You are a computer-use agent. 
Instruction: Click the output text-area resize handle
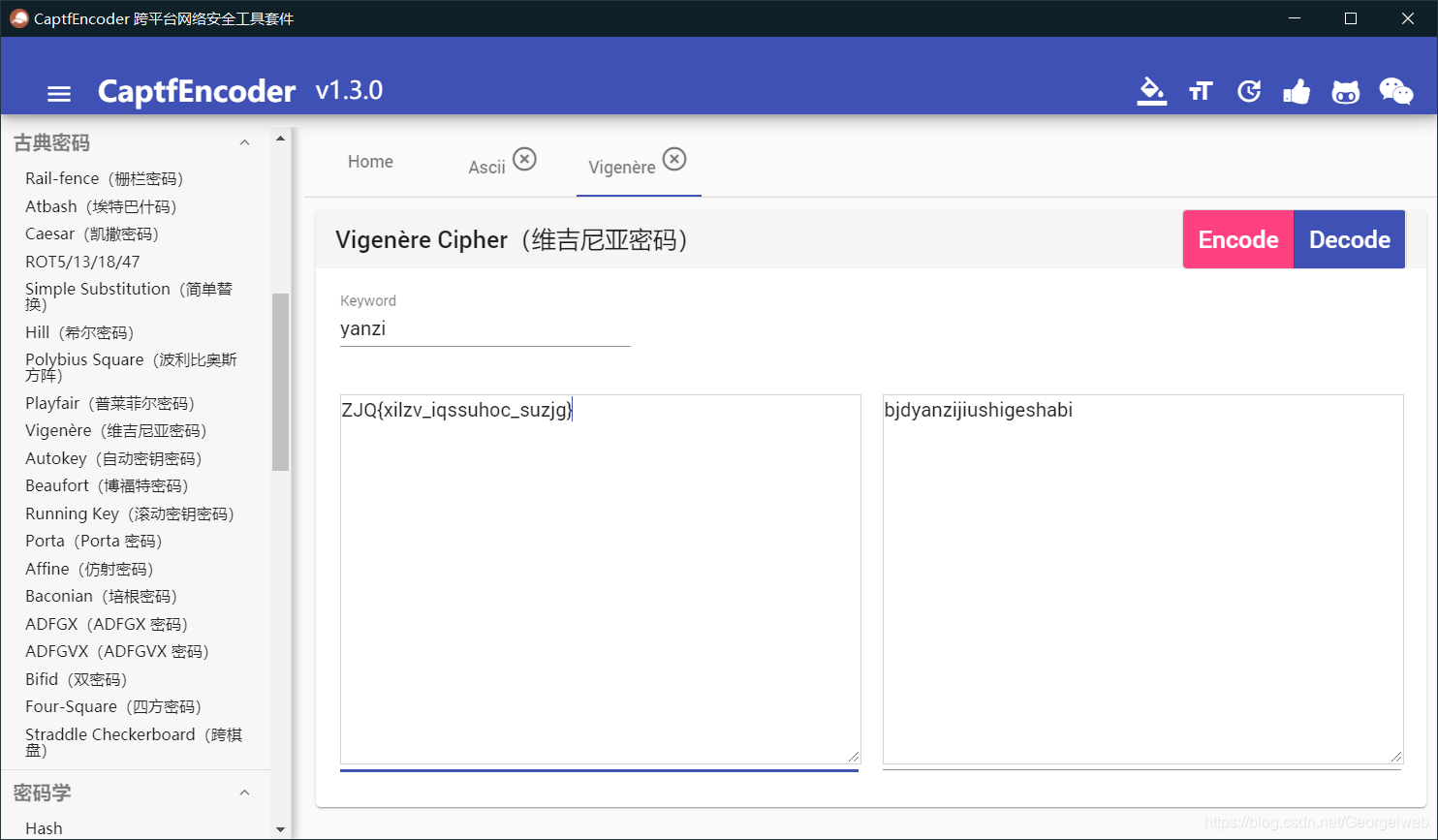(x=1396, y=757)
